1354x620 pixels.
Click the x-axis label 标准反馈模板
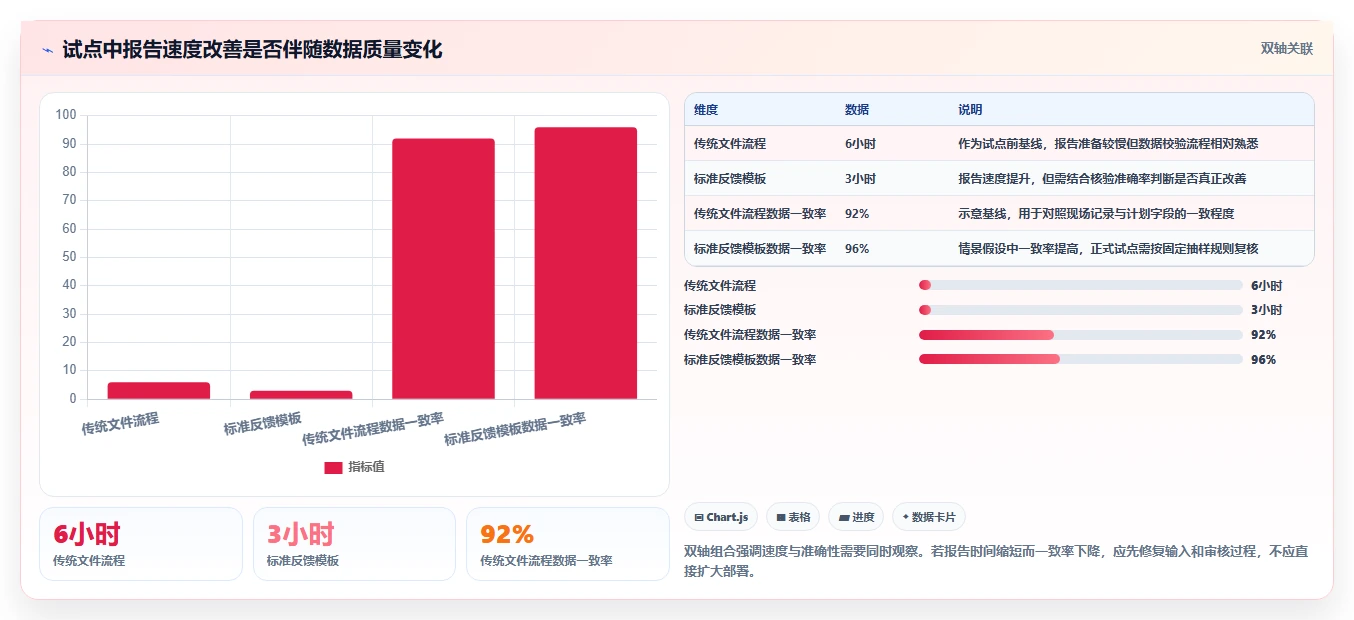point(263,423)
